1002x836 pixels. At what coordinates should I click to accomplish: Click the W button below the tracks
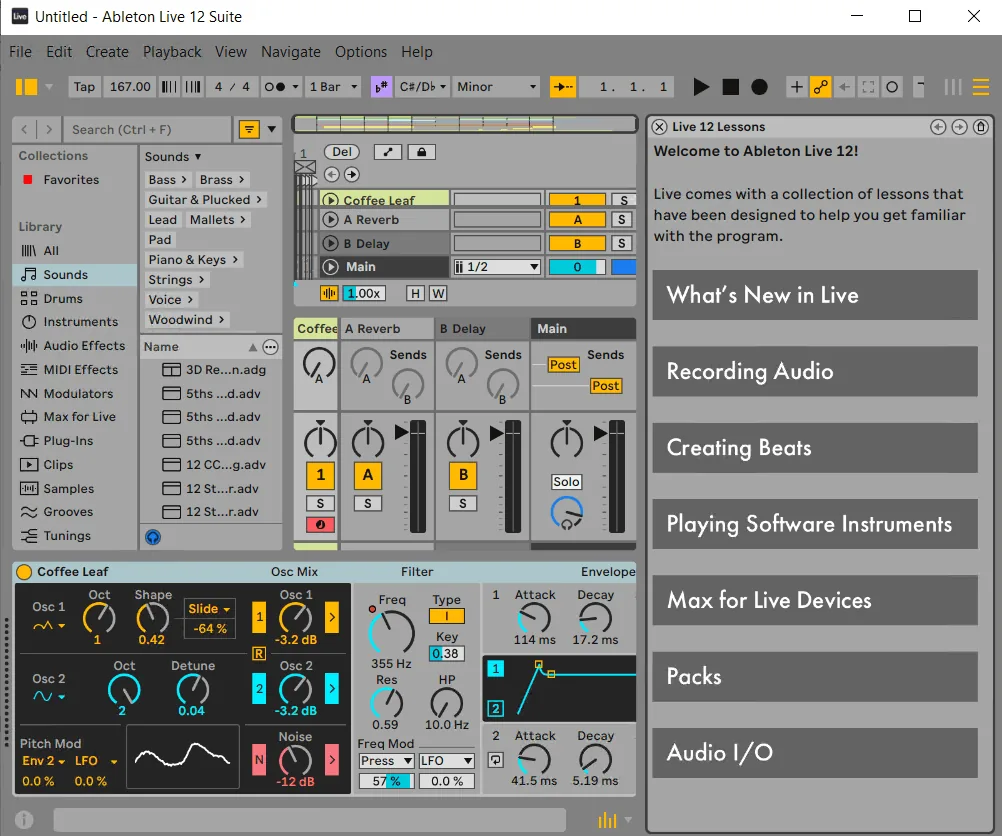point(438,293)
